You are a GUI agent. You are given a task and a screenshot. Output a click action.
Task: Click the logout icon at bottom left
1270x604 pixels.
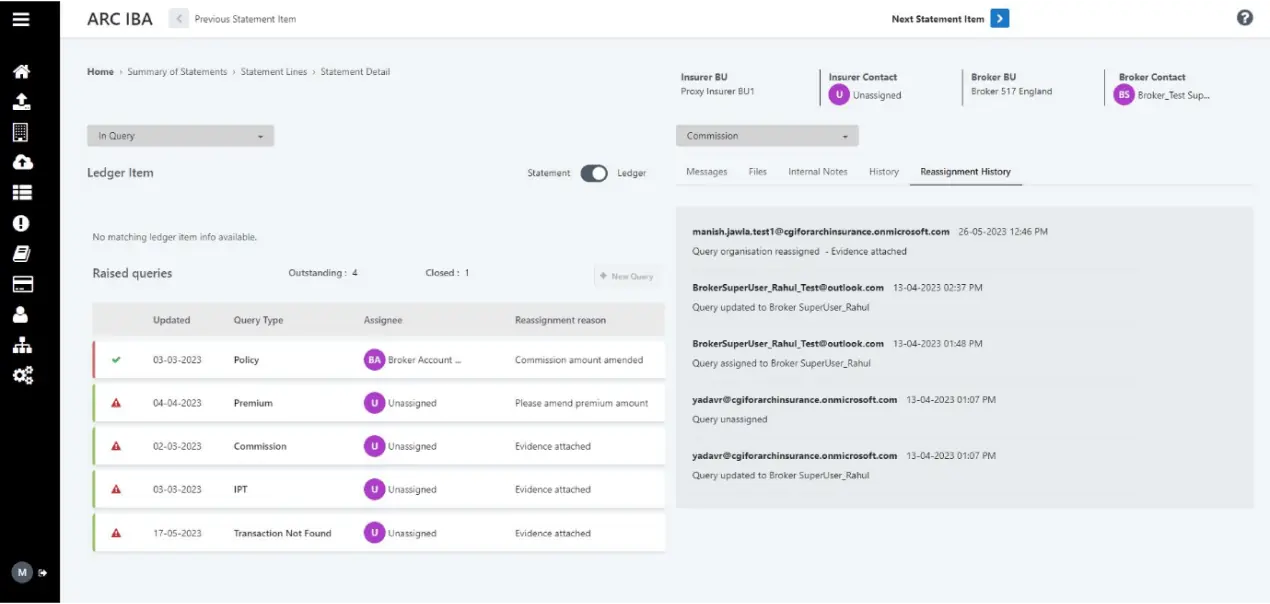43,571
